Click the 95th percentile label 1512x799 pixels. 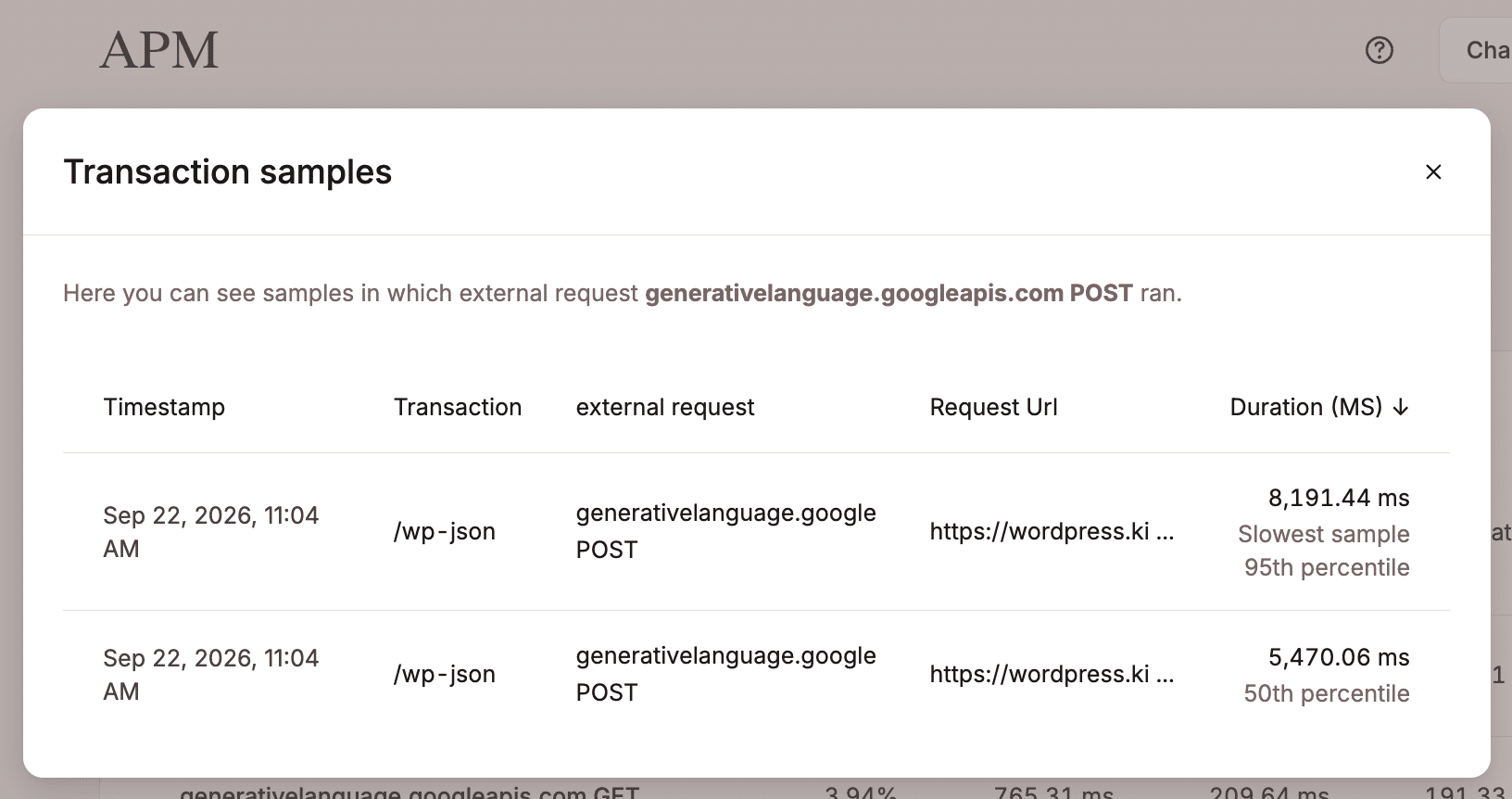tap(1327, 567)
